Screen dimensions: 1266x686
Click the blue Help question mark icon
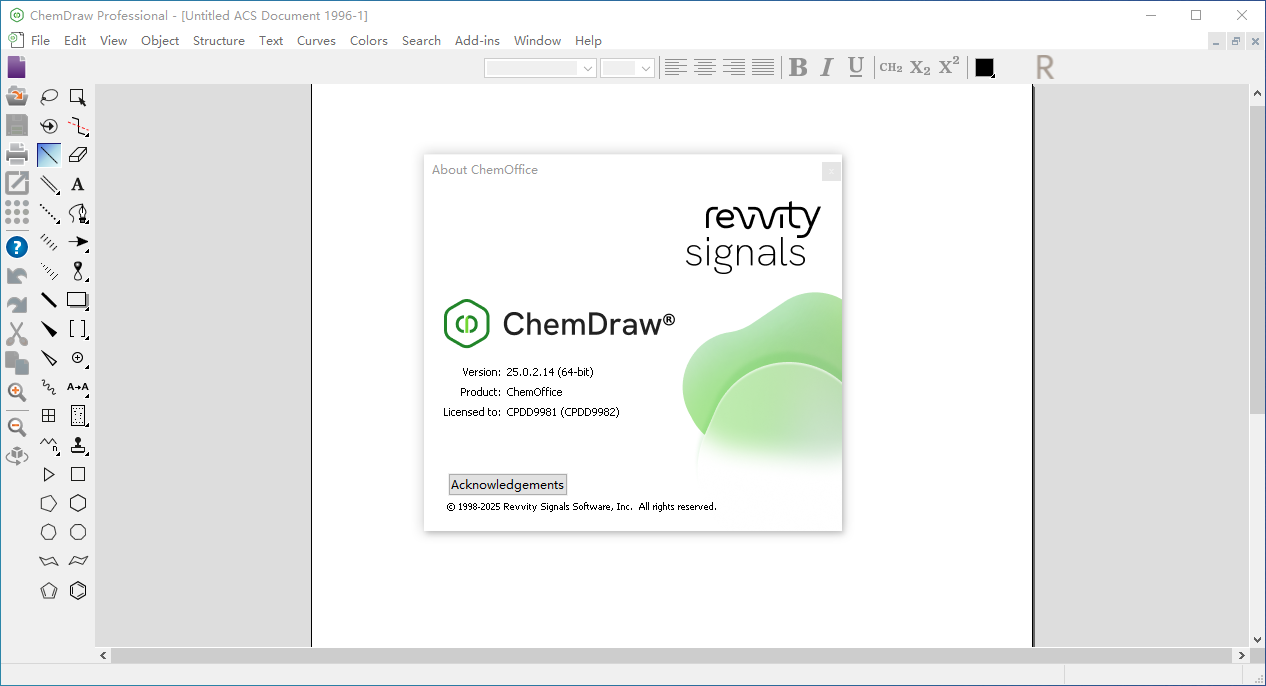tap(17, 247)
